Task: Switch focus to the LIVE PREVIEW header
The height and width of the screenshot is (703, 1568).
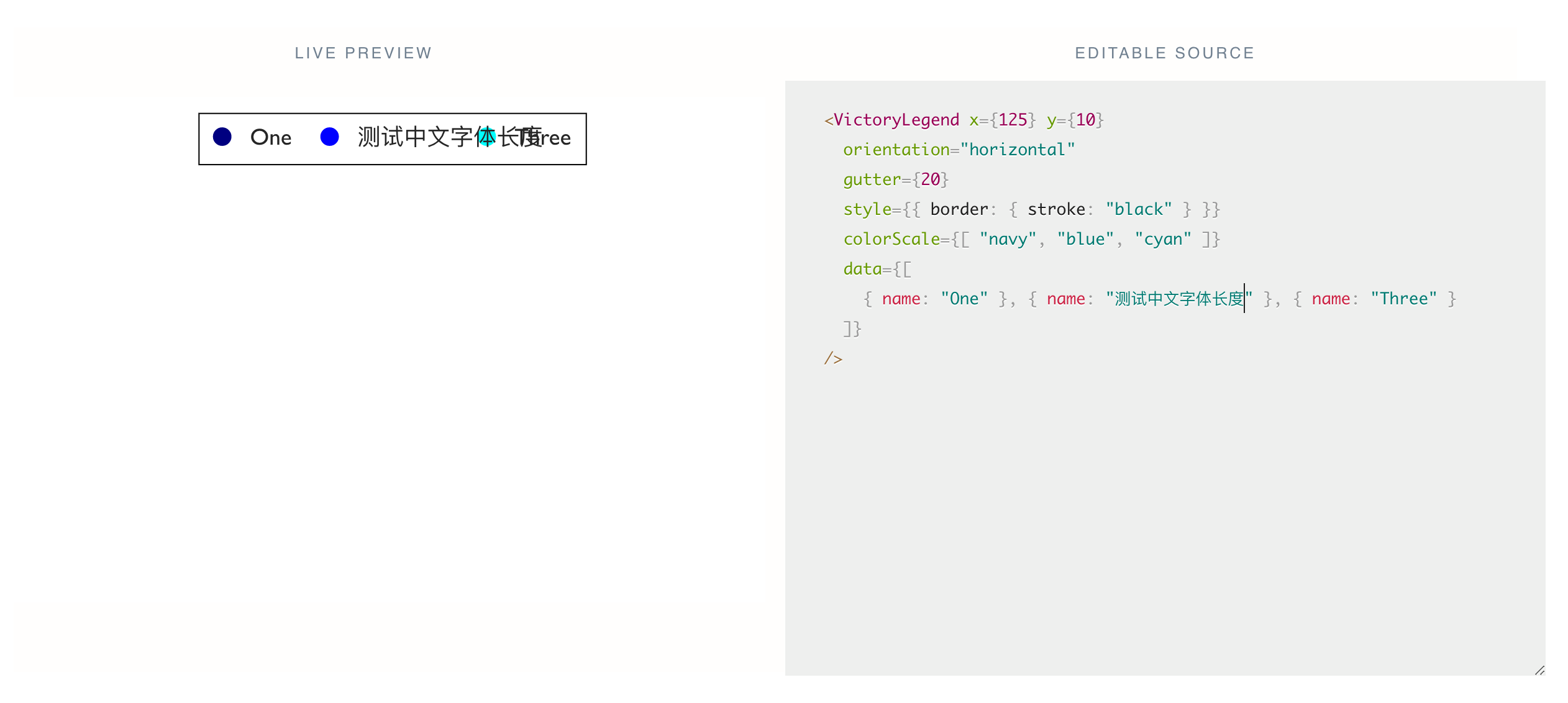Action: [363, 53]
